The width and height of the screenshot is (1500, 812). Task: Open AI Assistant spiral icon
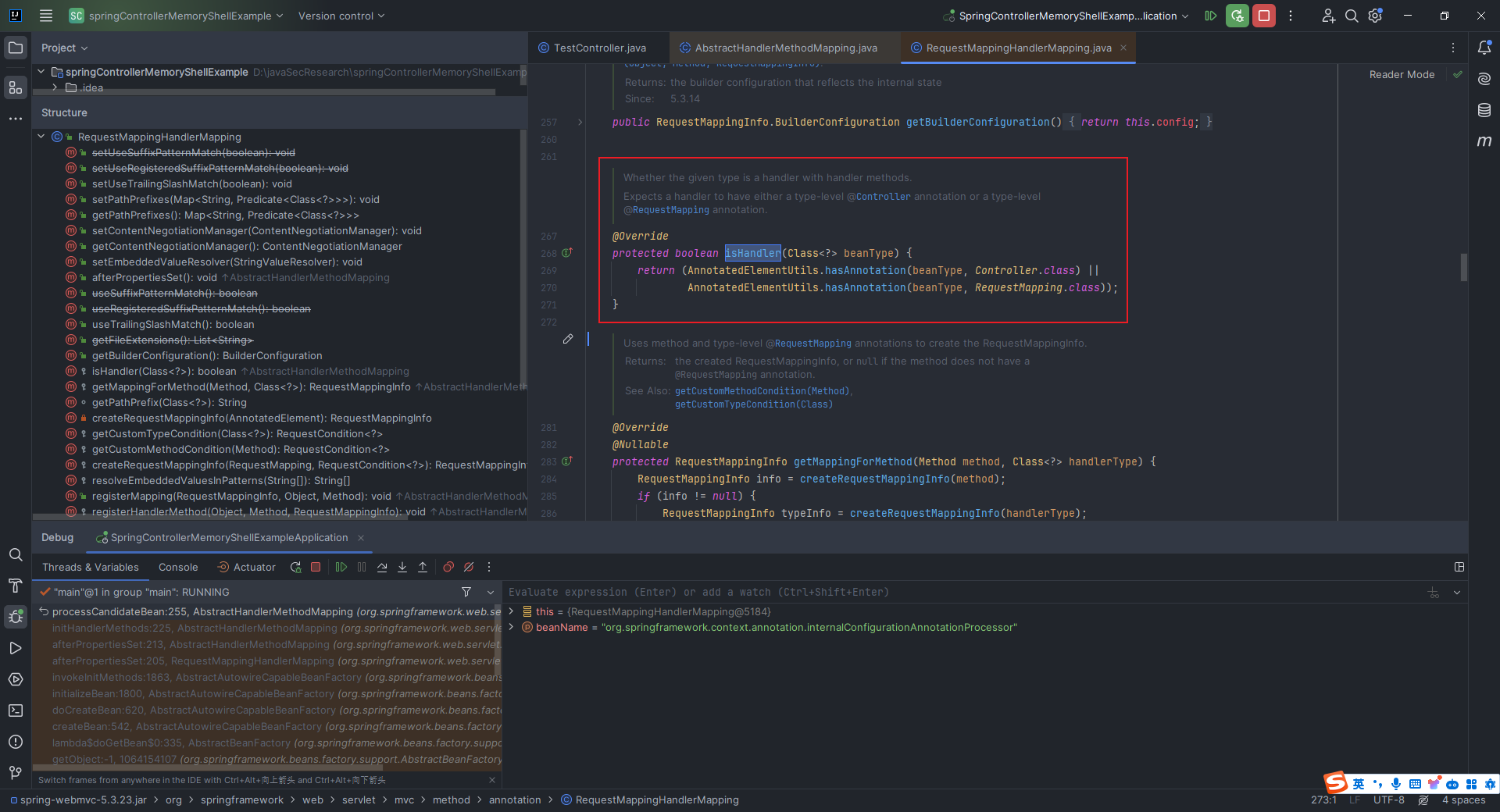[1484, 79]
